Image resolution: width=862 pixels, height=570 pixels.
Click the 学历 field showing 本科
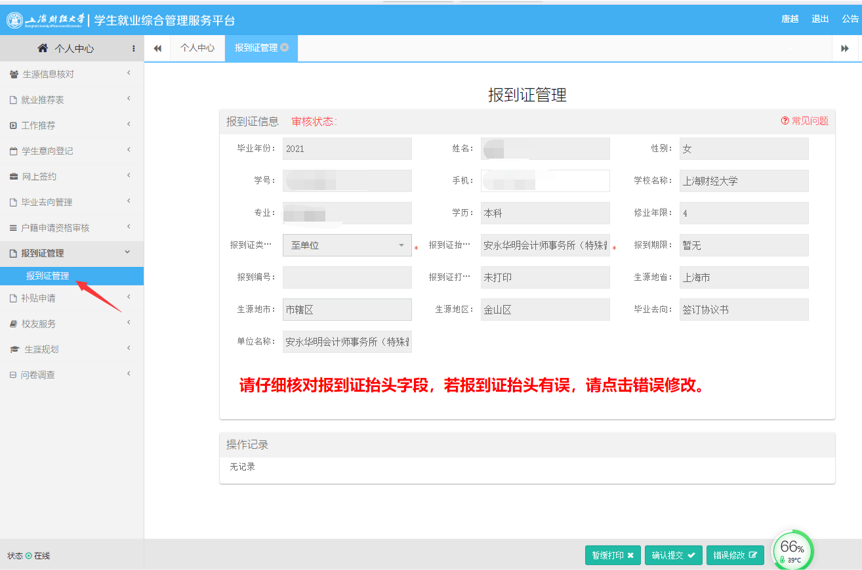[x=545, y=213]
